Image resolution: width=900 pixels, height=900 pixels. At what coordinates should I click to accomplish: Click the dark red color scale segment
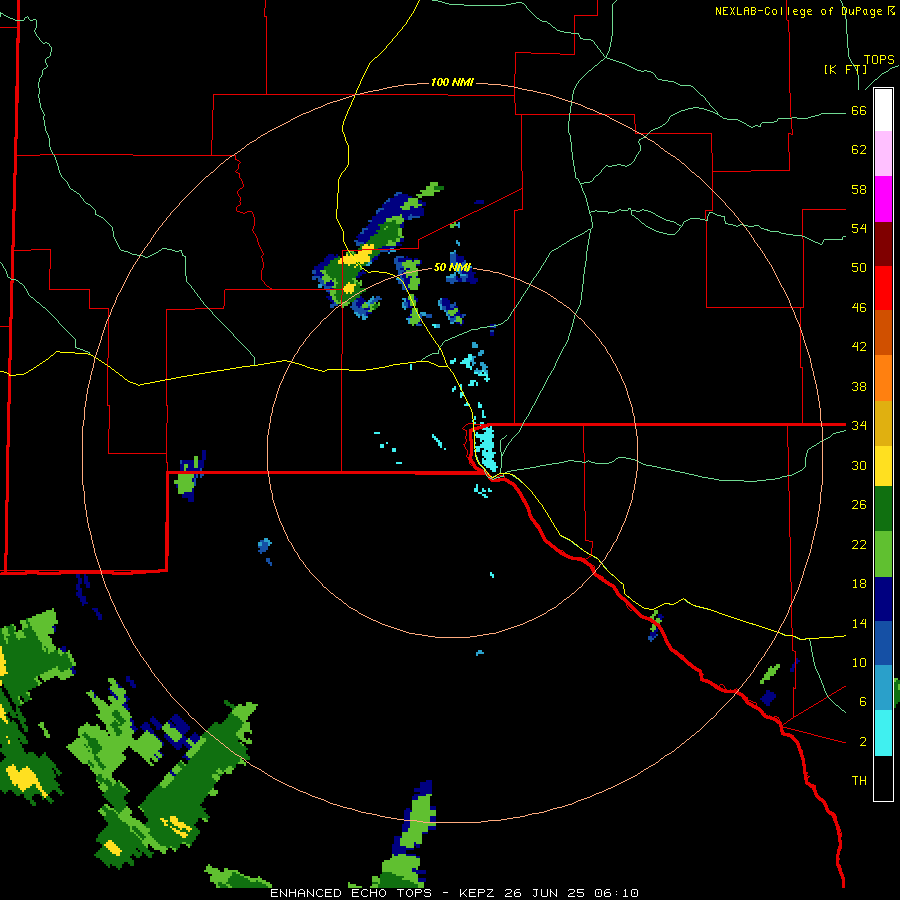point(883,244)
